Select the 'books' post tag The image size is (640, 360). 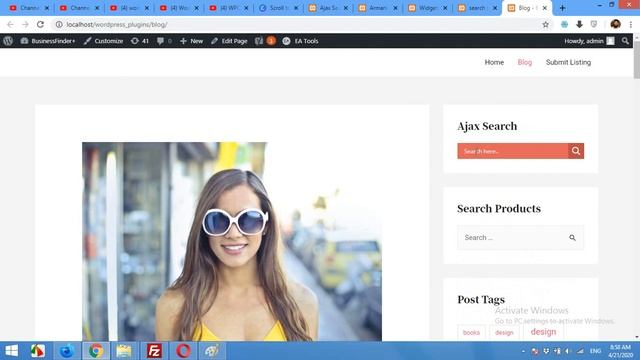(x=471, y=333)
